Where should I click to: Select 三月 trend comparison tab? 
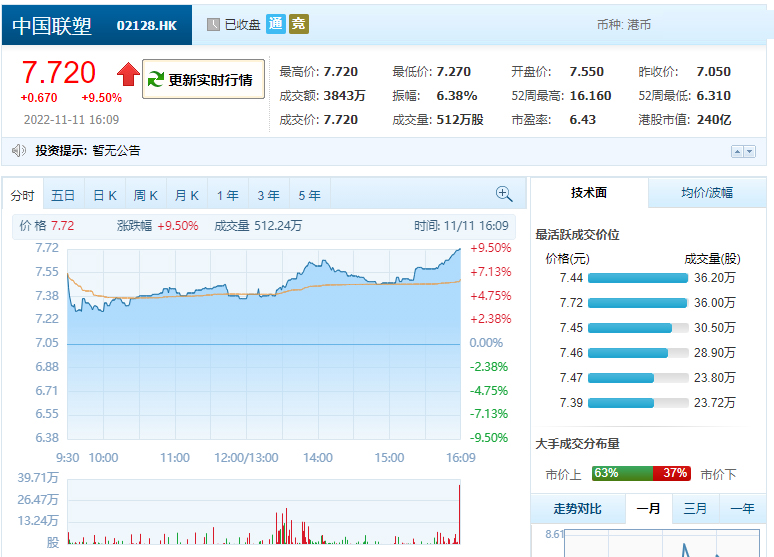point(696,509)
